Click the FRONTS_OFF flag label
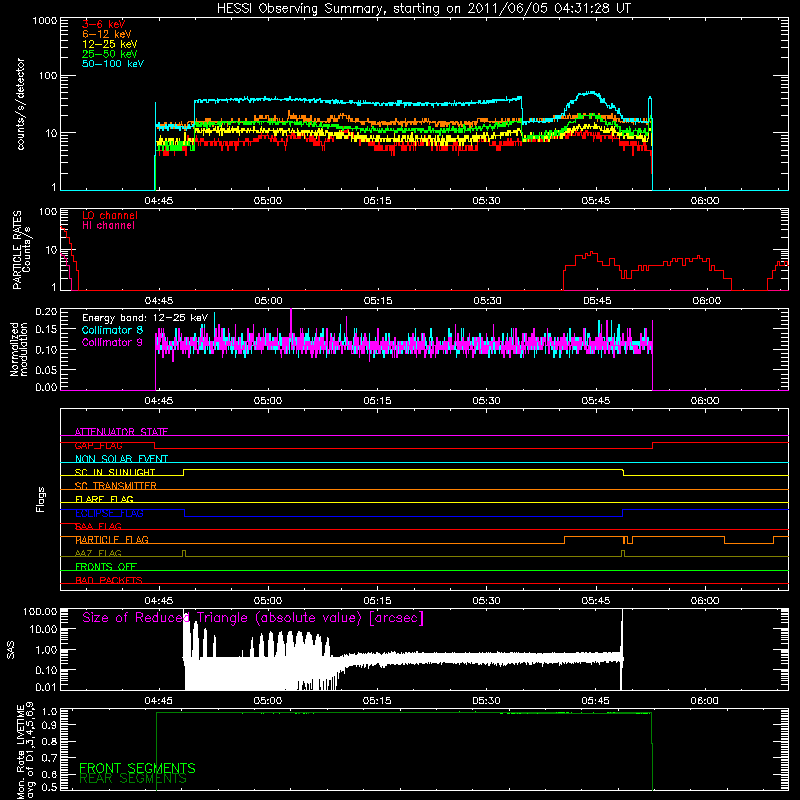Screen dimensions: 800x800 click(x=106, y=566)
